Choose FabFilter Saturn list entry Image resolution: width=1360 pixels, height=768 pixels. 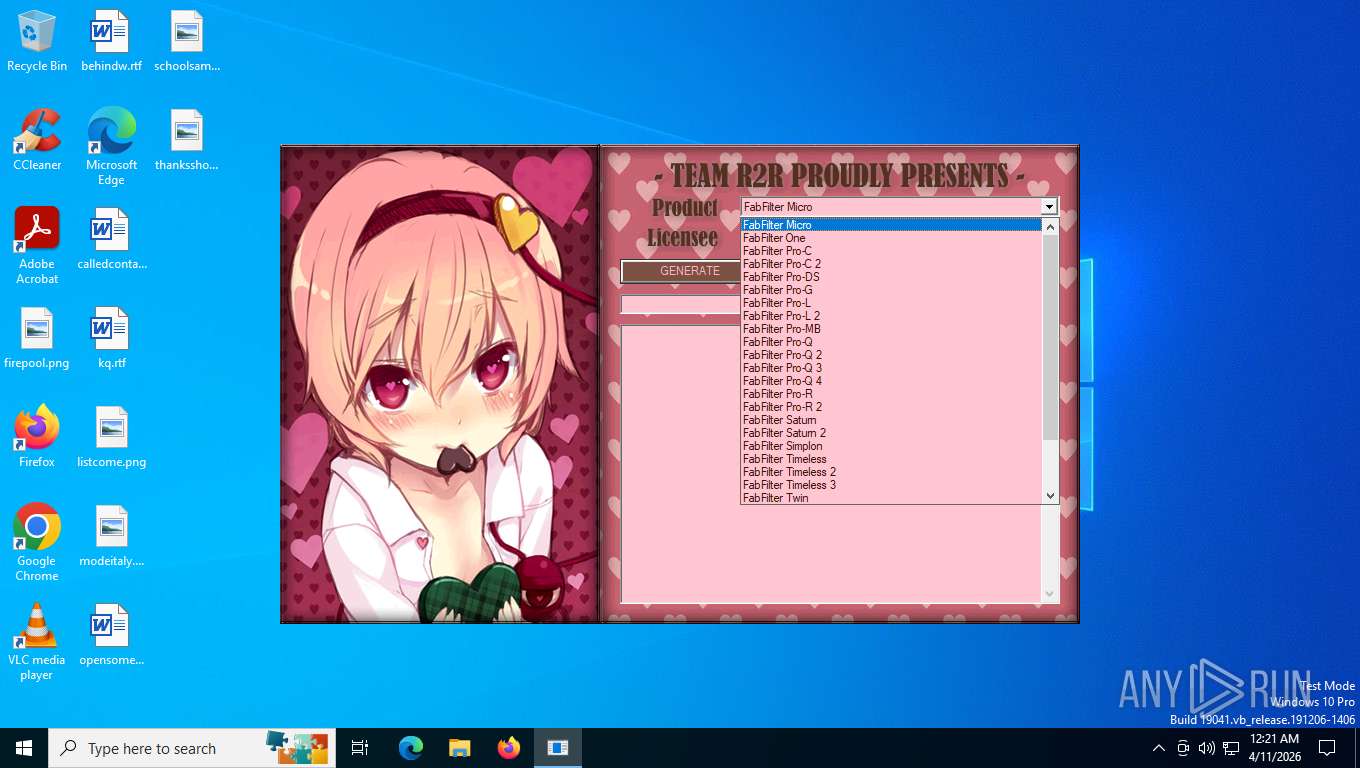891,420
